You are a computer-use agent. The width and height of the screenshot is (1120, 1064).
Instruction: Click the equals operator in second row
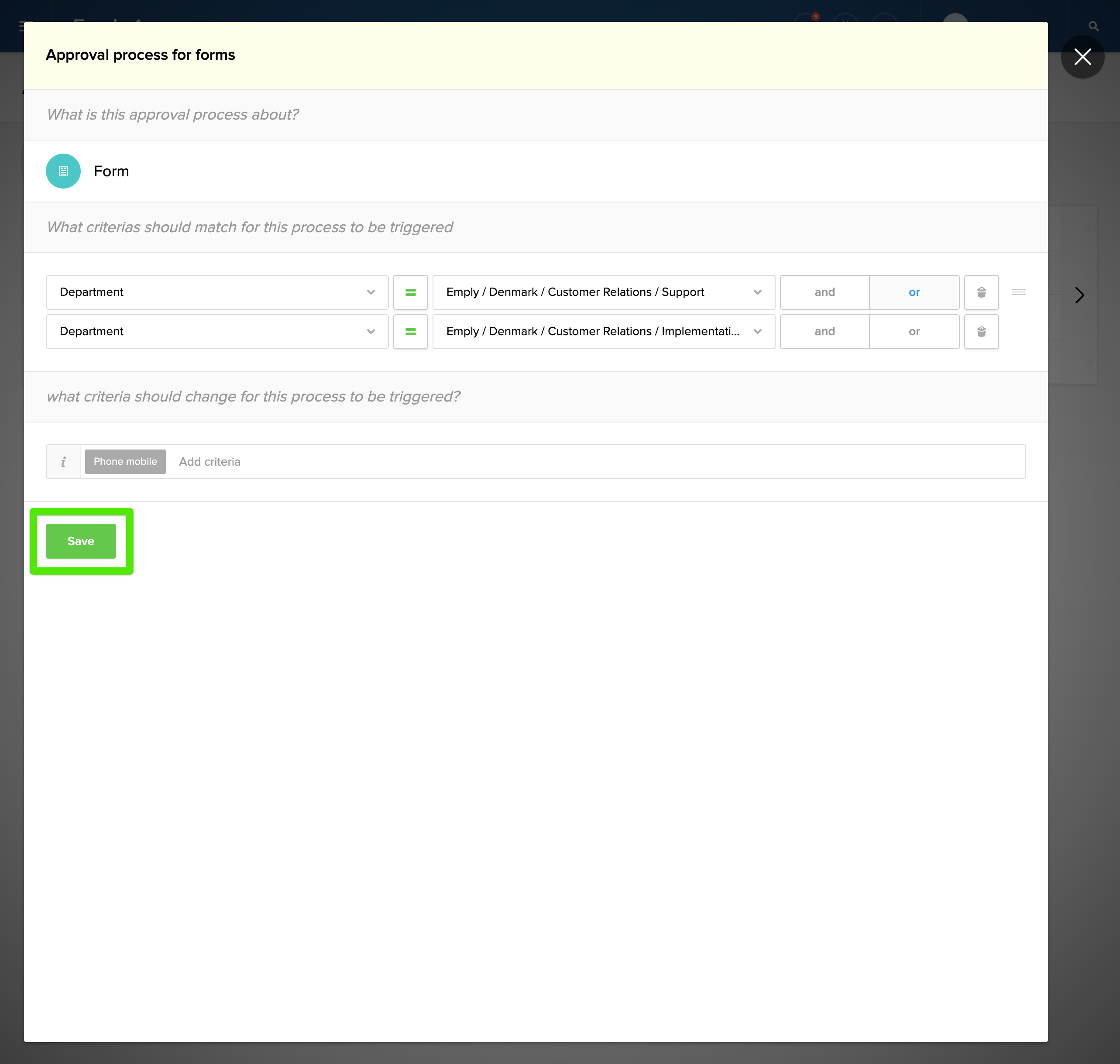410,331
